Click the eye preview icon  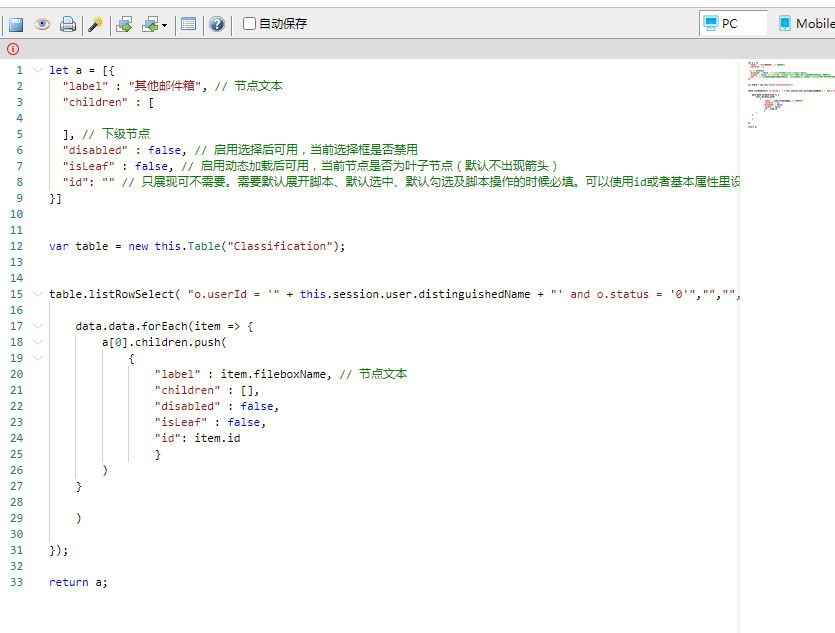point(42,24)
